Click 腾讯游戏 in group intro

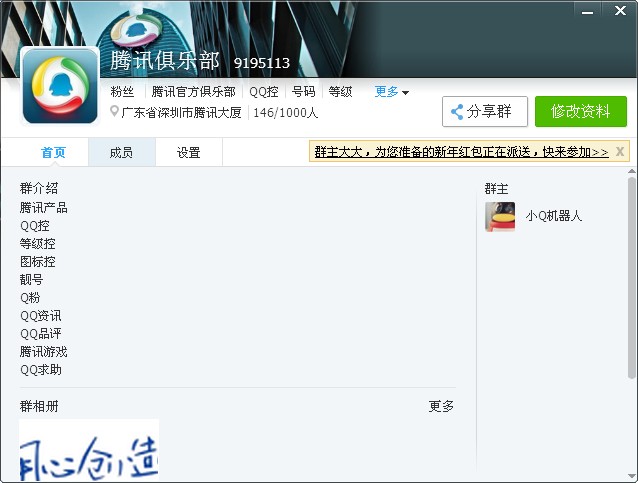(44, 352)
